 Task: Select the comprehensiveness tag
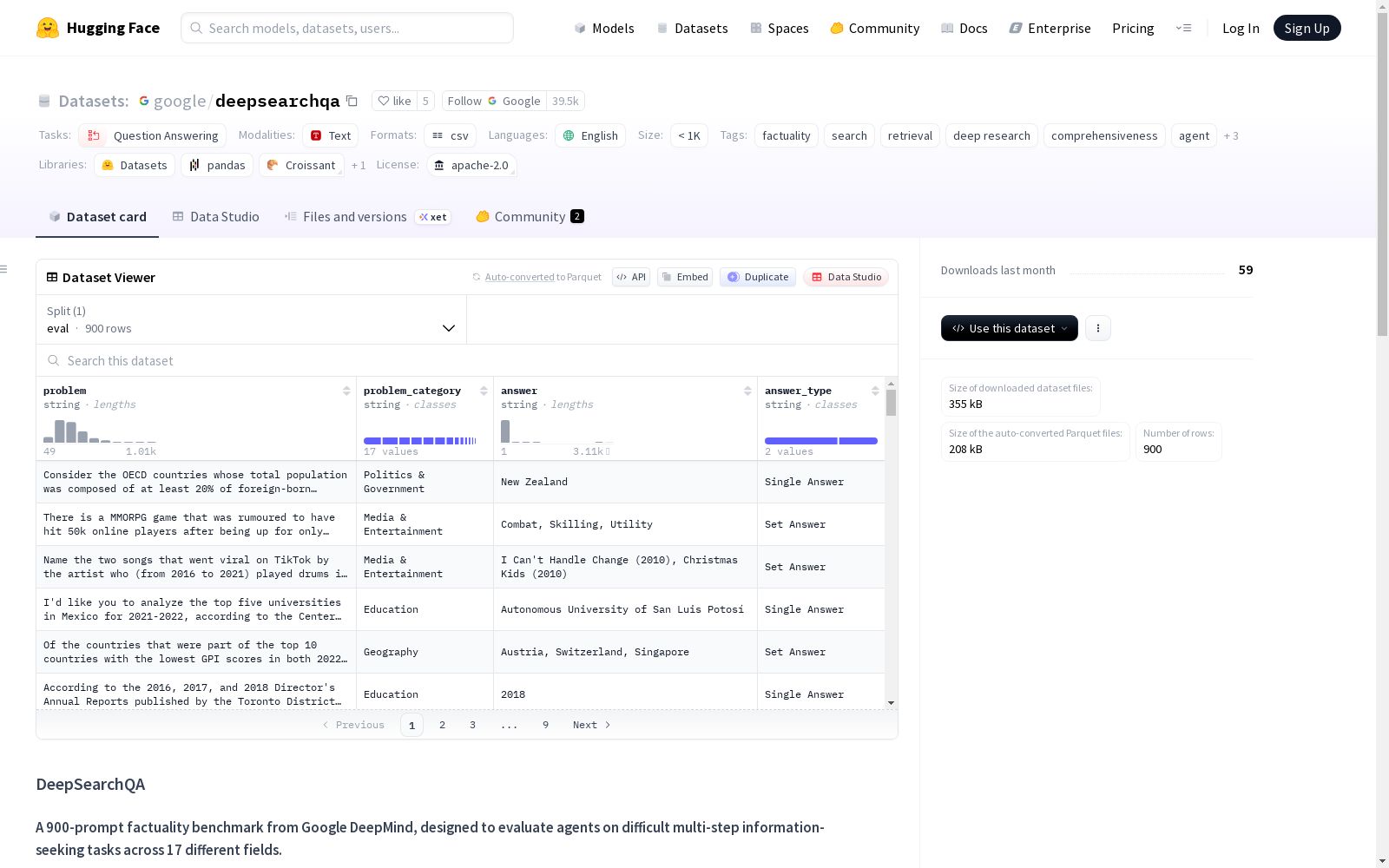(x=1104, y=135)
